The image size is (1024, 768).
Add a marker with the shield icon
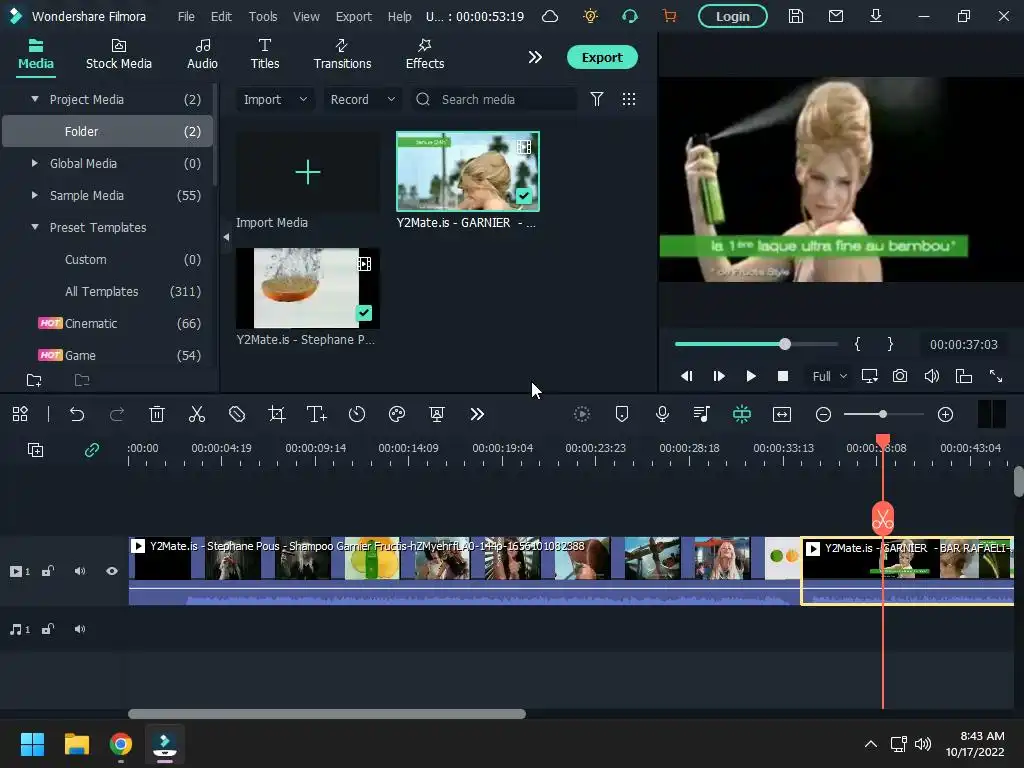coord(622,414)
